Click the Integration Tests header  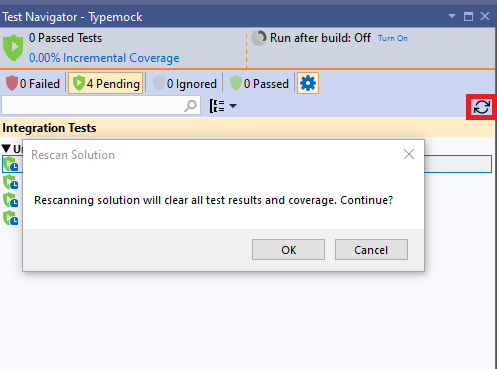[x=49, y=128]
